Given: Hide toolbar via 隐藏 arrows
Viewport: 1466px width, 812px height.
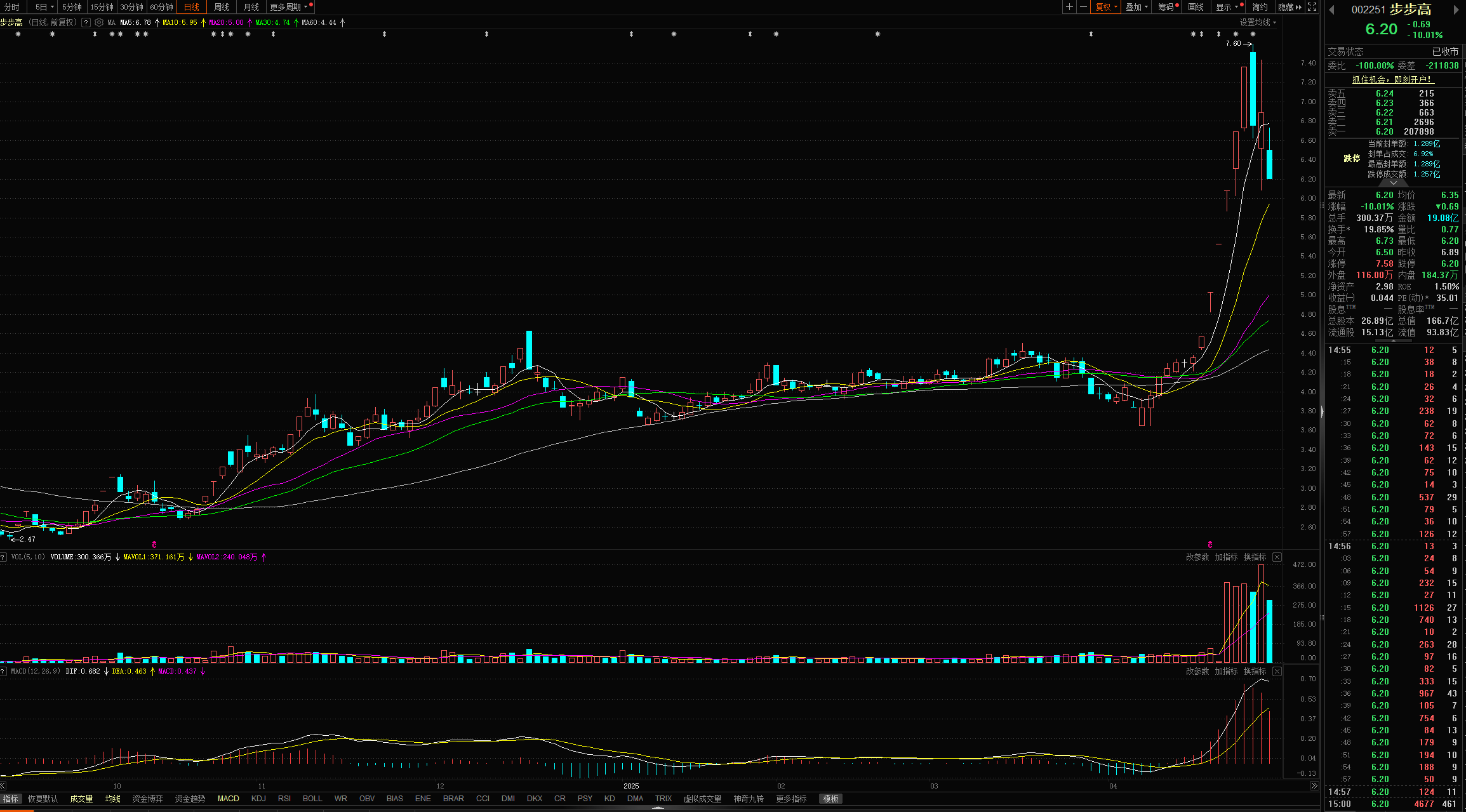Looking at the screenshot, I should point(1290,7).
